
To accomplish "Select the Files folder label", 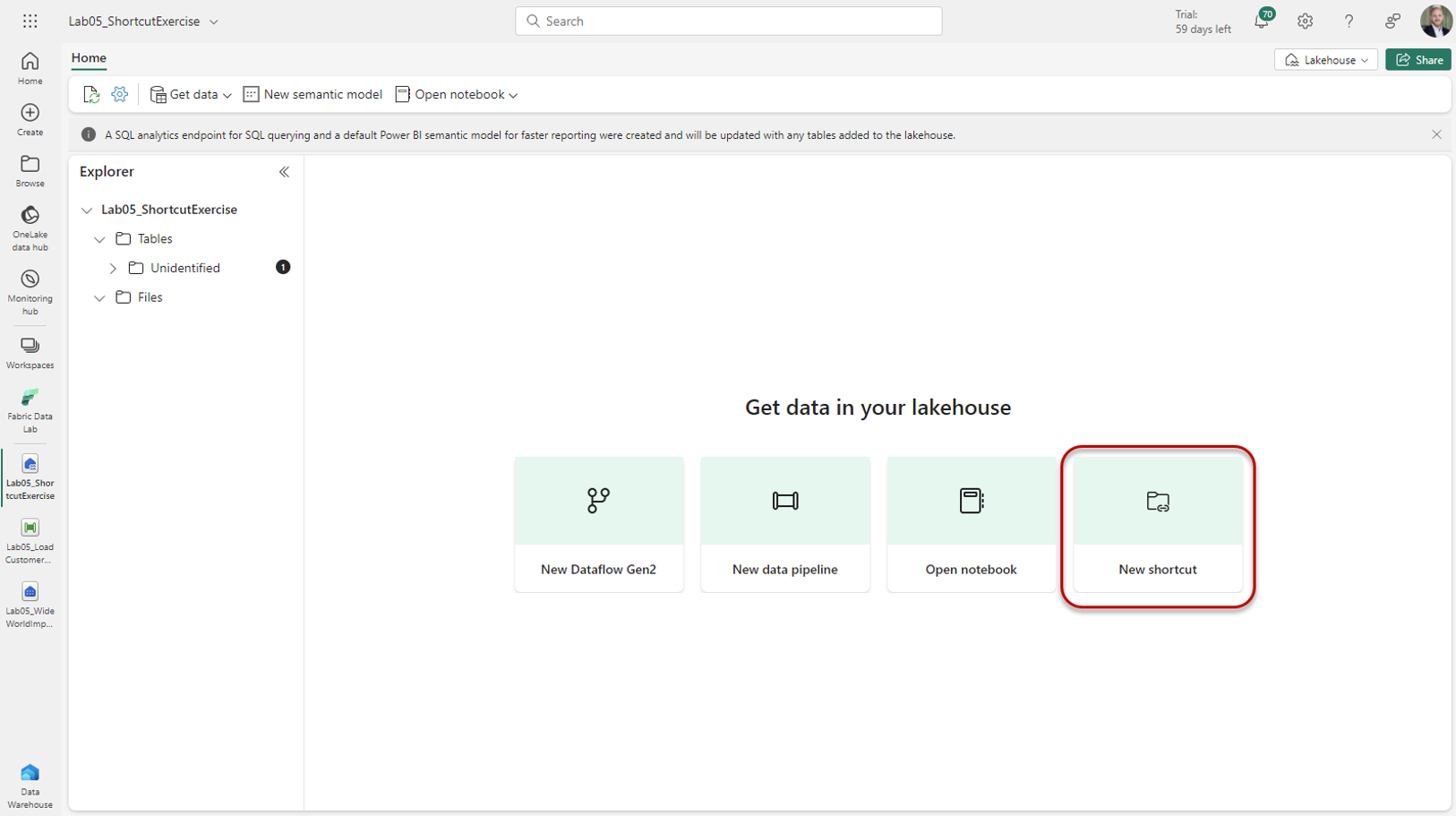I will click(150, 297).
